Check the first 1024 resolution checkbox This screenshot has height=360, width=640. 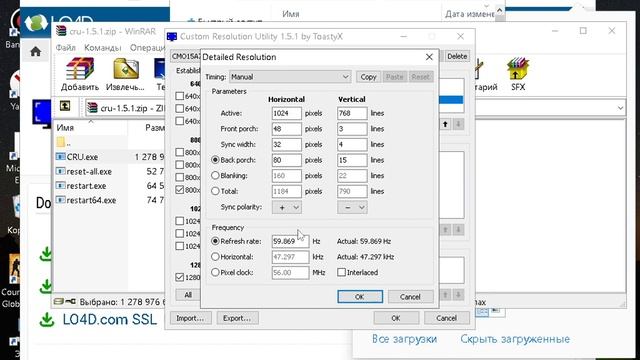[179, 221]
